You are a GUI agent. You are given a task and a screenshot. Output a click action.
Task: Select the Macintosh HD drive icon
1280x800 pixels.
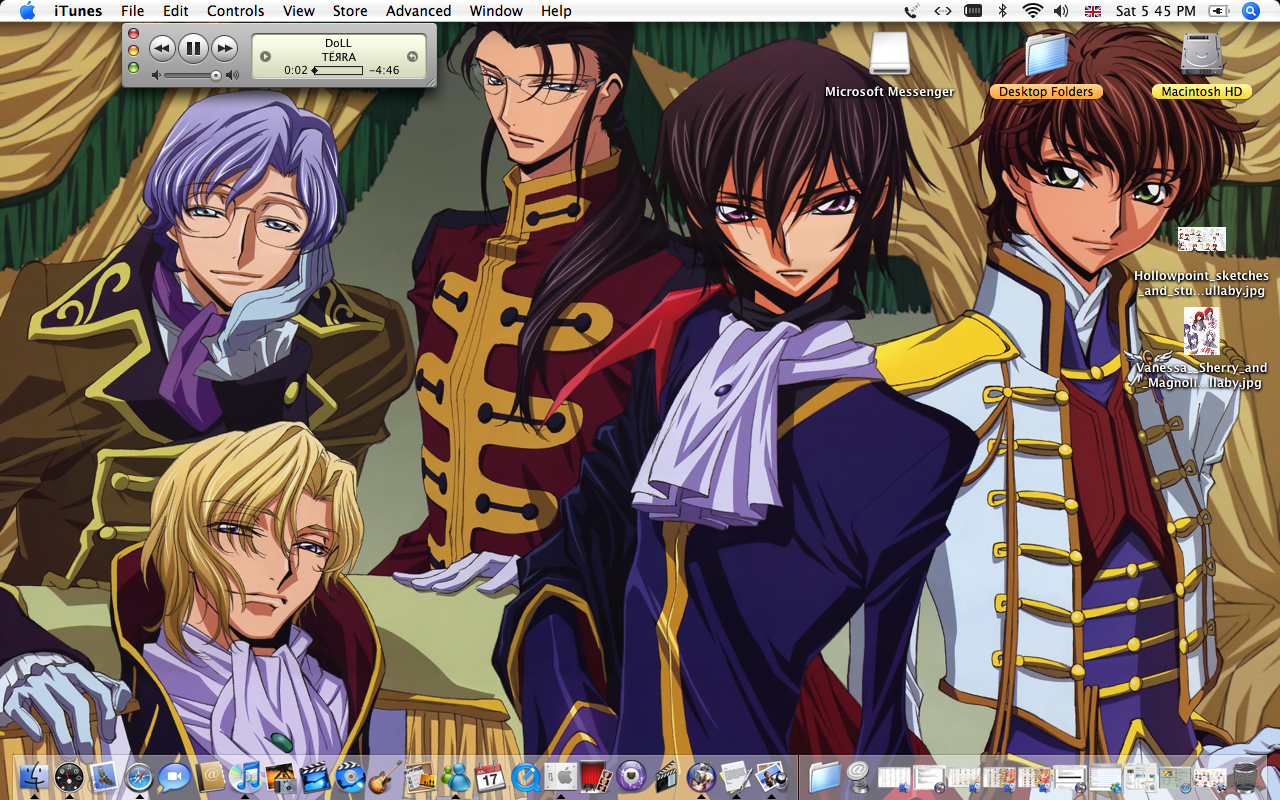pyautogui.click(x=1202, y=54)
